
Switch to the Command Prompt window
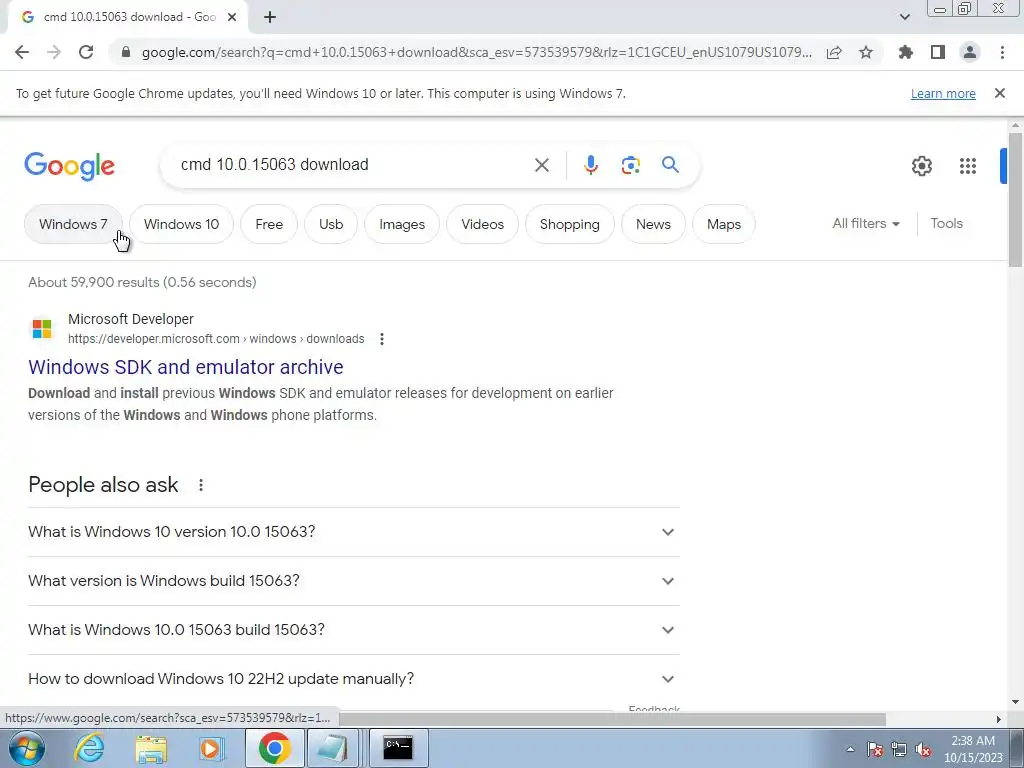coord(398,748)
